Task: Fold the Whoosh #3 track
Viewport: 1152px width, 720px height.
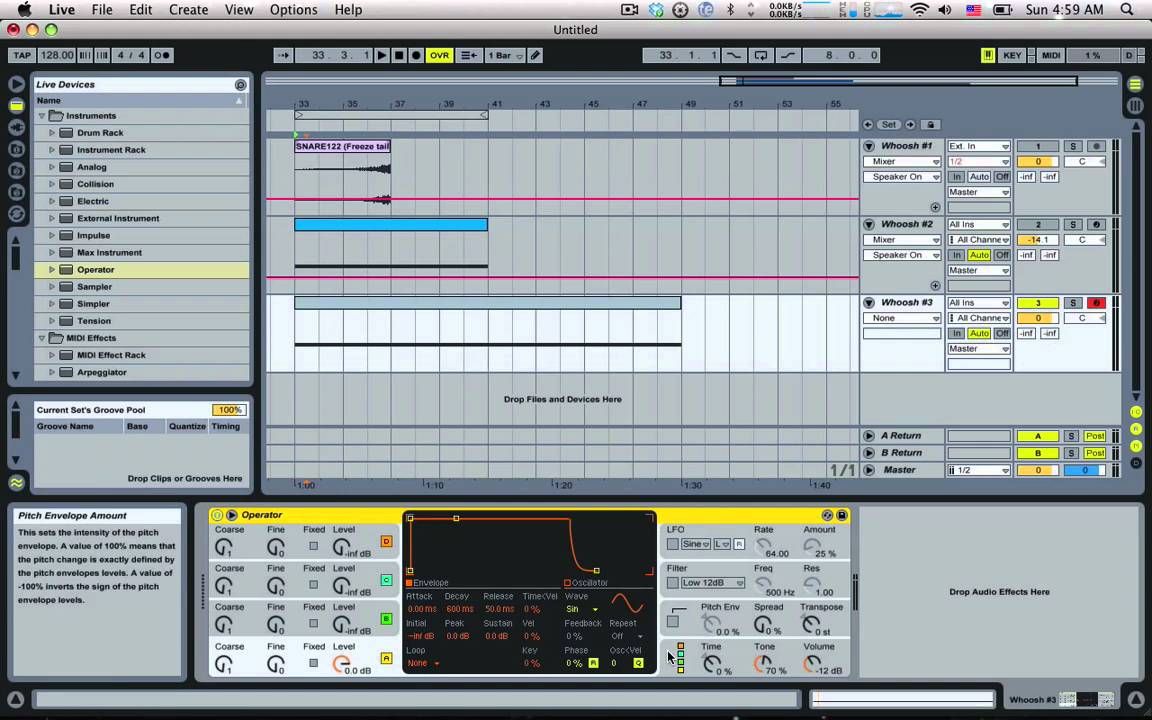Action: 869,303
